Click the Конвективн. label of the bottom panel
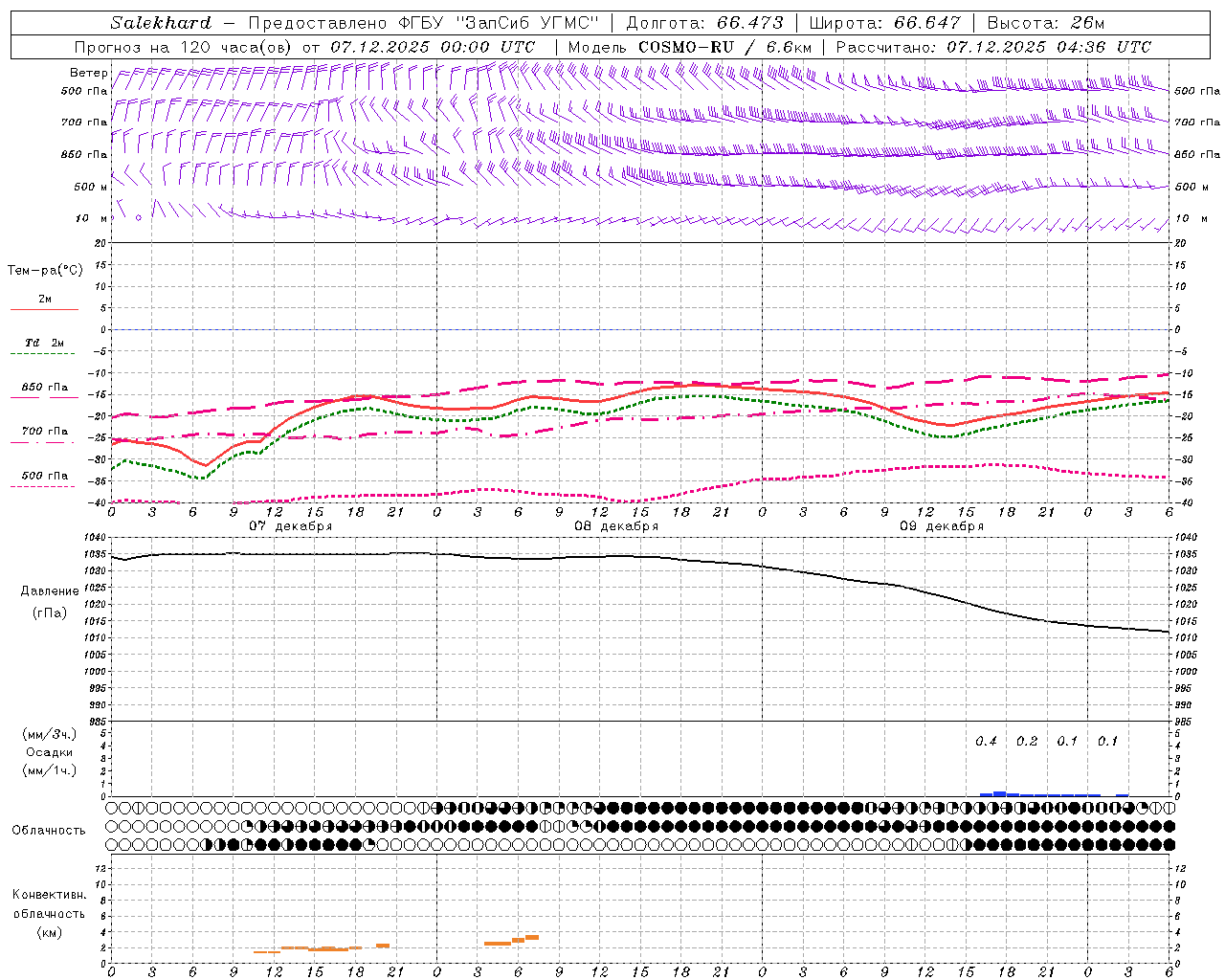1225x980 pixels. click(50, 895)
